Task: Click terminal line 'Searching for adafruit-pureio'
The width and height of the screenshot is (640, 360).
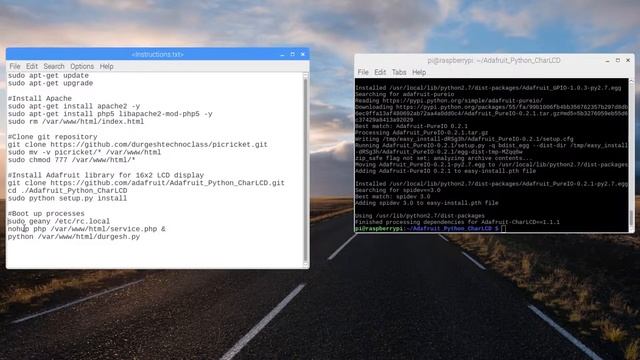Action: tap(404, 94)
